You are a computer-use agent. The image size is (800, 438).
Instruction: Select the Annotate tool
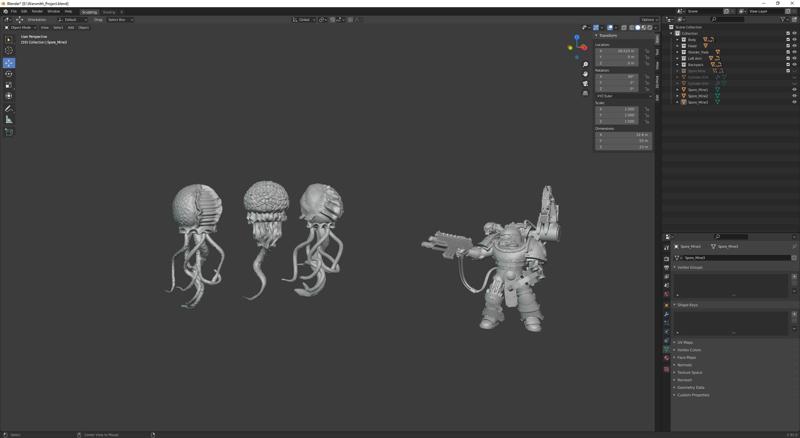click(9, 108)
